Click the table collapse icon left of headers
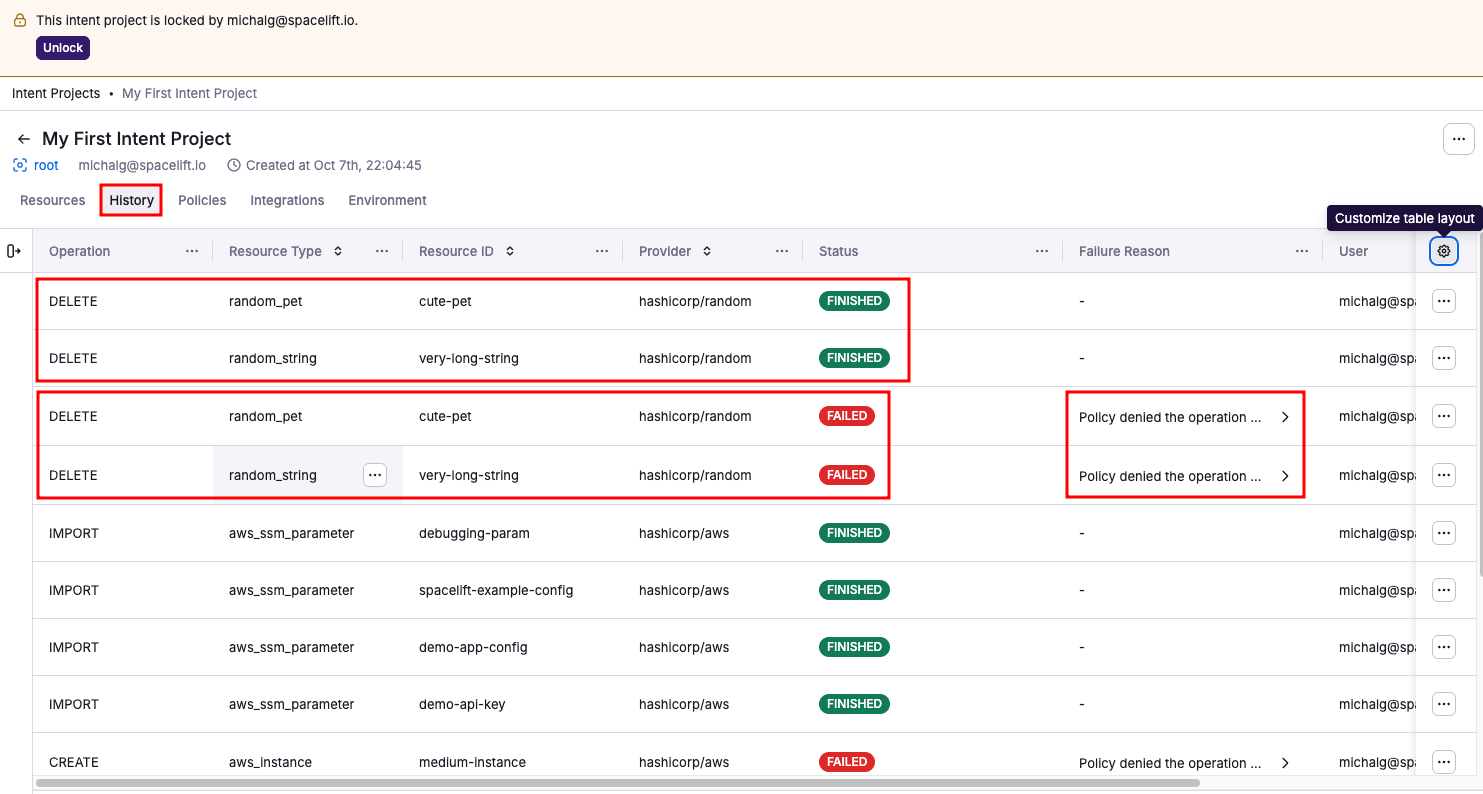The width and height of the screenshot is (1483, 794). [15, 251]
